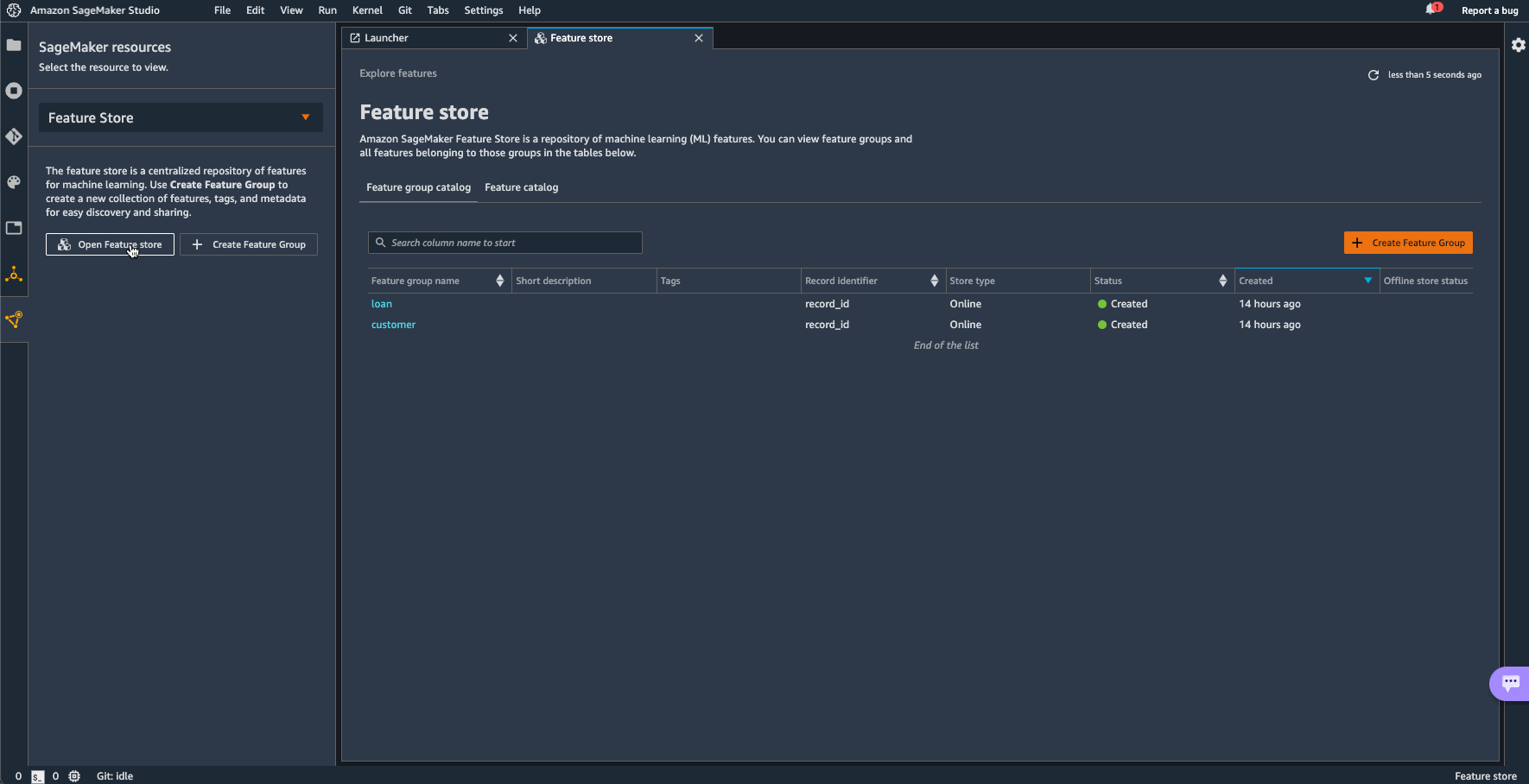Screen dimensions: 1529x784
Task: Open the customer feature group link
Action: [x=393, y=325]
